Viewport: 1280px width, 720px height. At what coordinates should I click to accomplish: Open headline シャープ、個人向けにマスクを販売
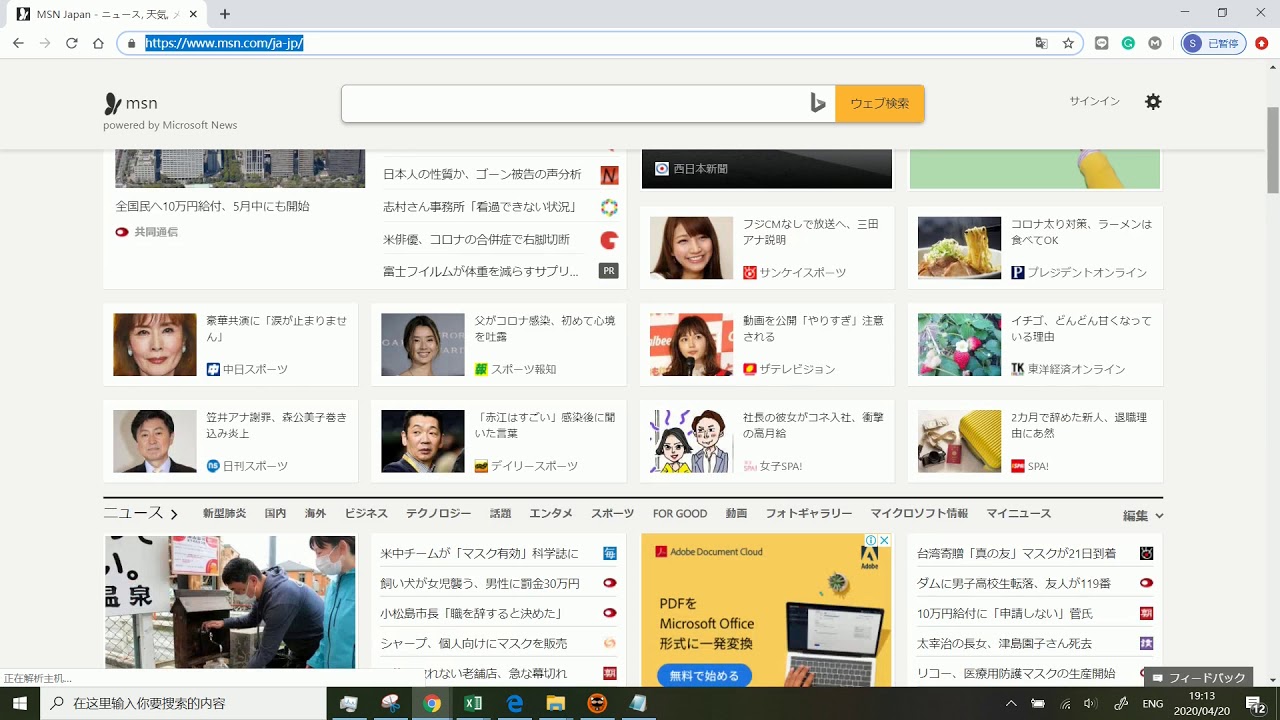(474, 643)
